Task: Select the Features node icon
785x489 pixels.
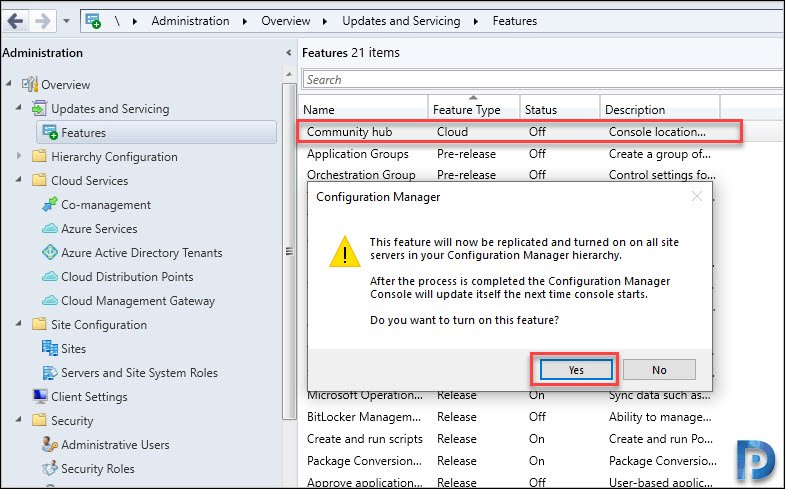Action: pyautogui.click(x=50, y=132)
